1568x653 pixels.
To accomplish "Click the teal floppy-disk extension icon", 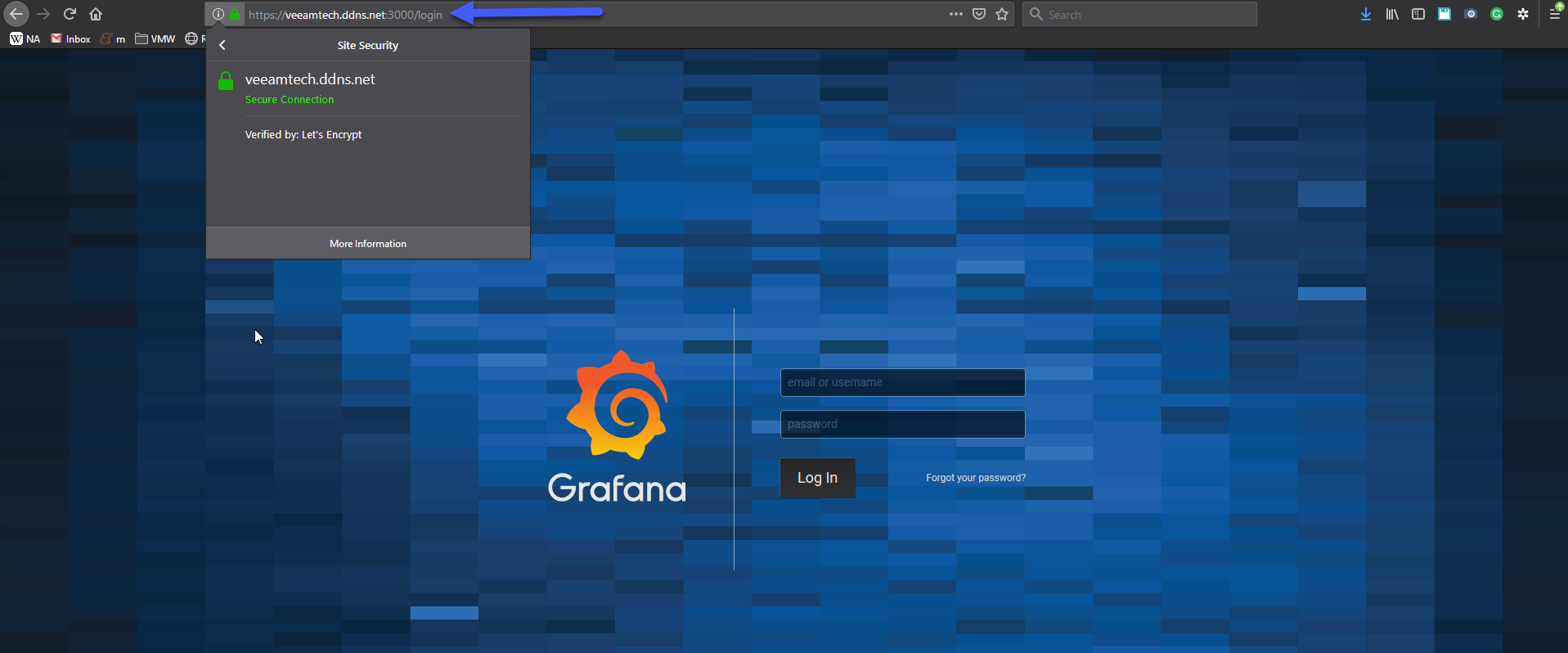I will 1444,14.
